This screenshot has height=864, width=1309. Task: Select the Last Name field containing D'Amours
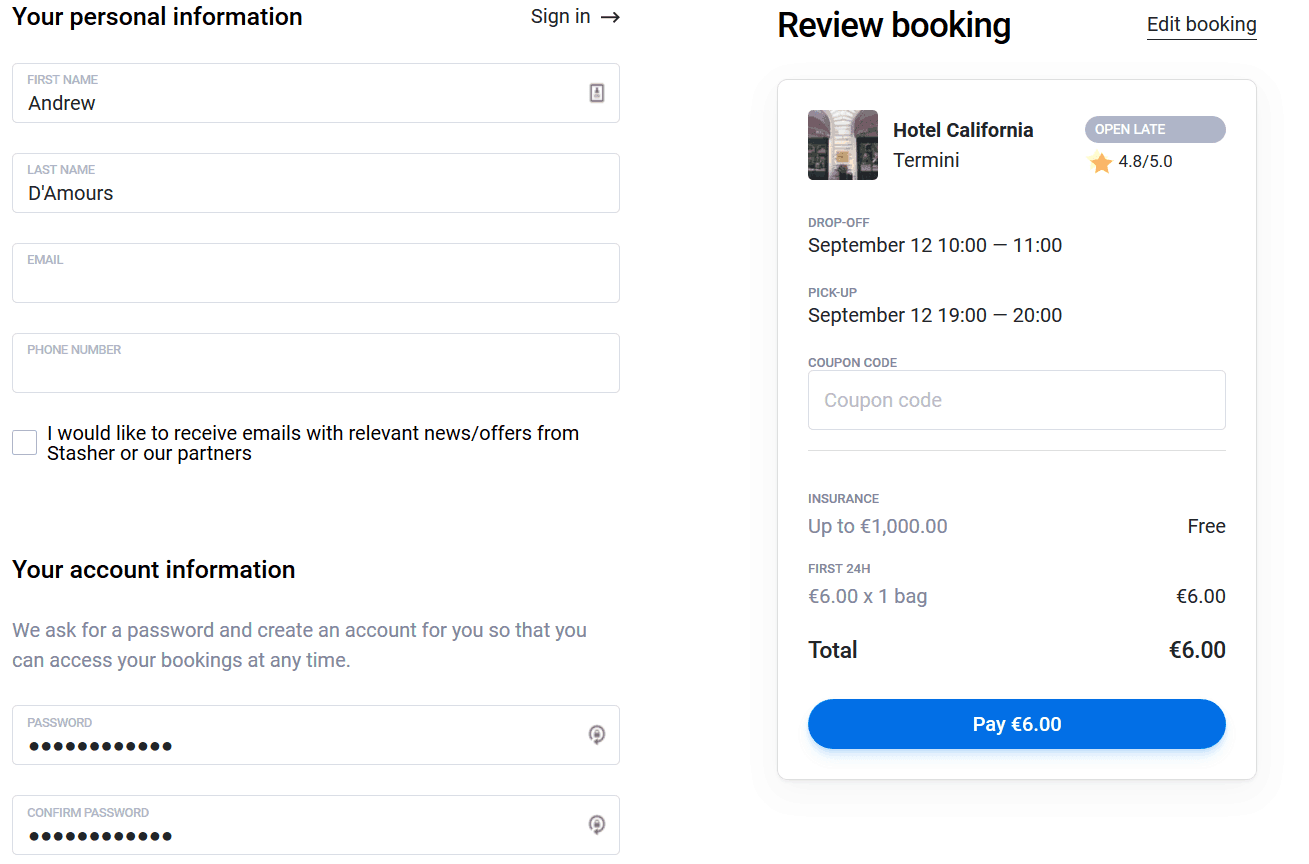(x=316, y=183)
